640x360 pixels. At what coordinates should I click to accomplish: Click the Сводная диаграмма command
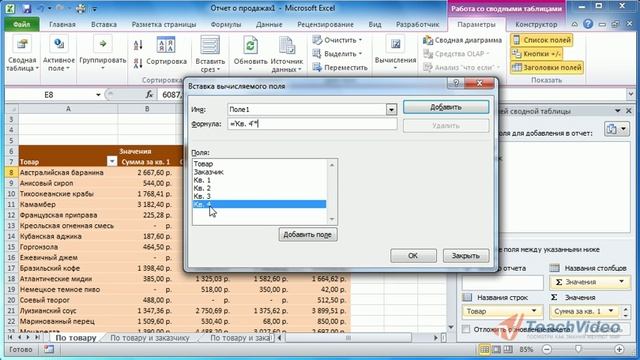pyautogui.click(x=462, y=40)
